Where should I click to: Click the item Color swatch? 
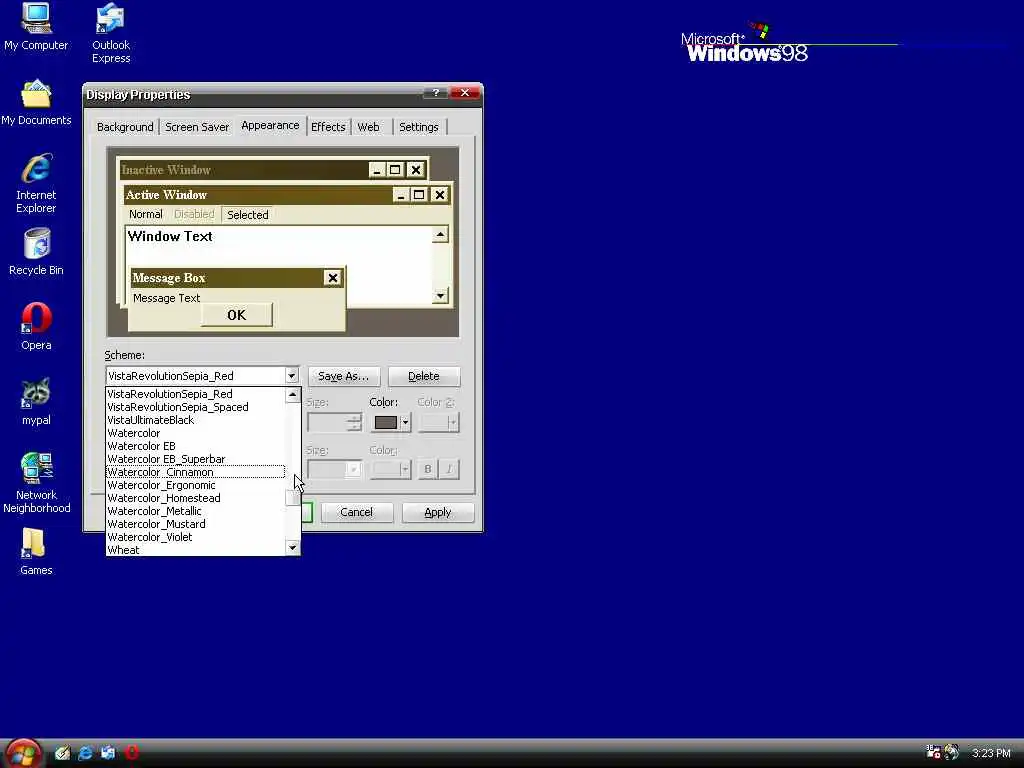(x=385, y=423)
